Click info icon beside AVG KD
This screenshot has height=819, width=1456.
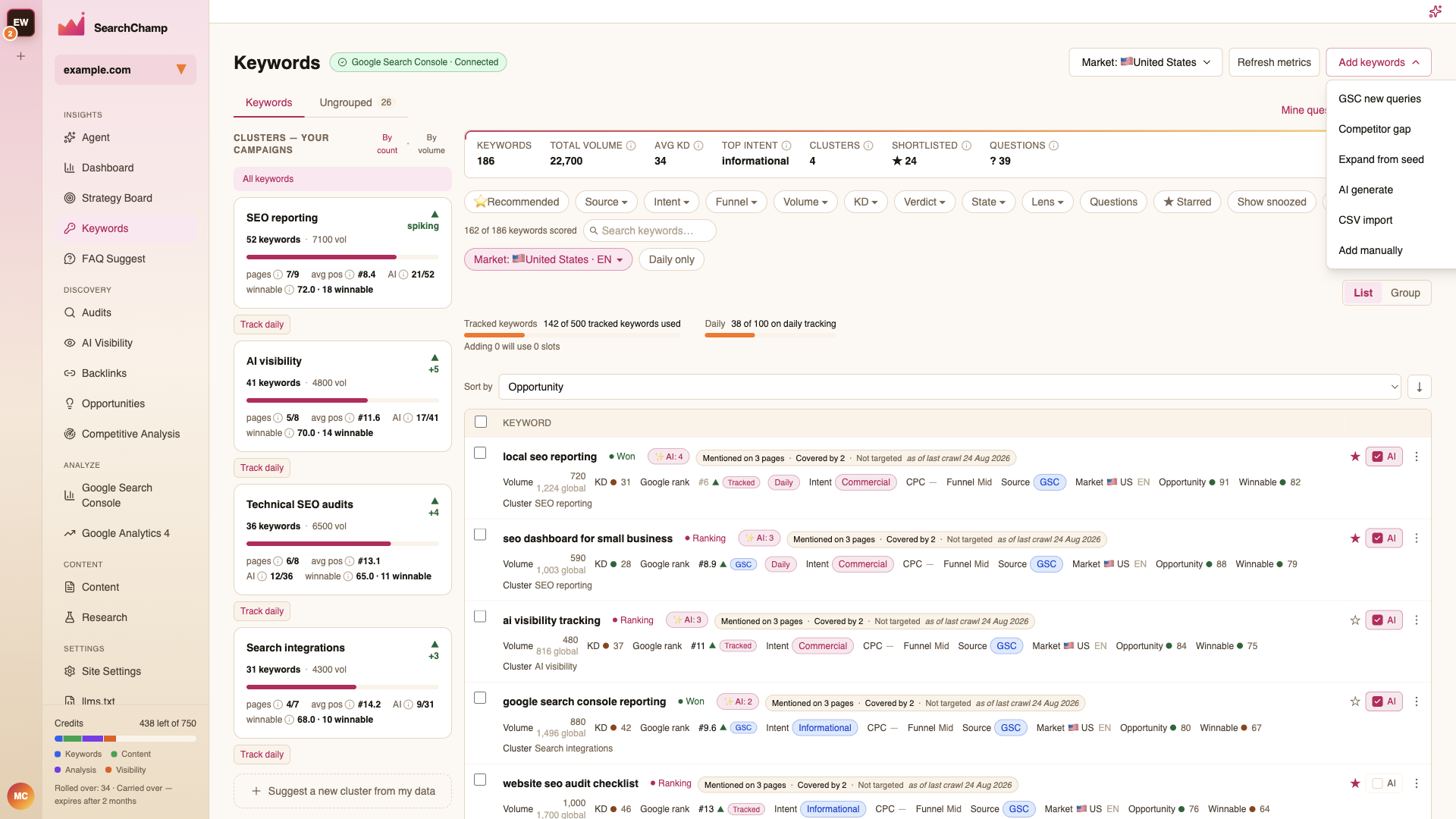coord(698,146)
